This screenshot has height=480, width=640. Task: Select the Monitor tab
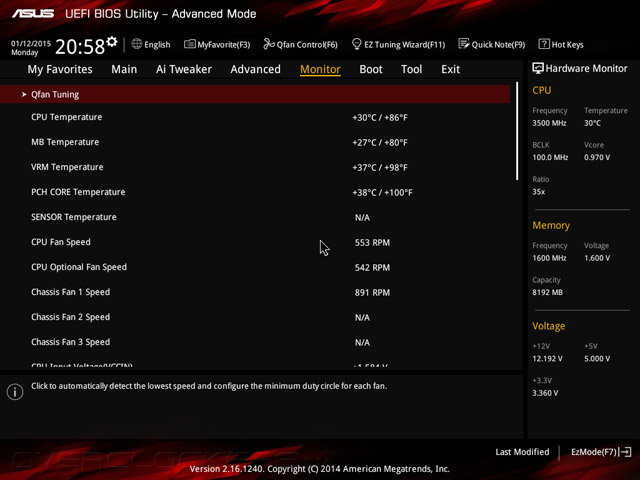[320, 69]
